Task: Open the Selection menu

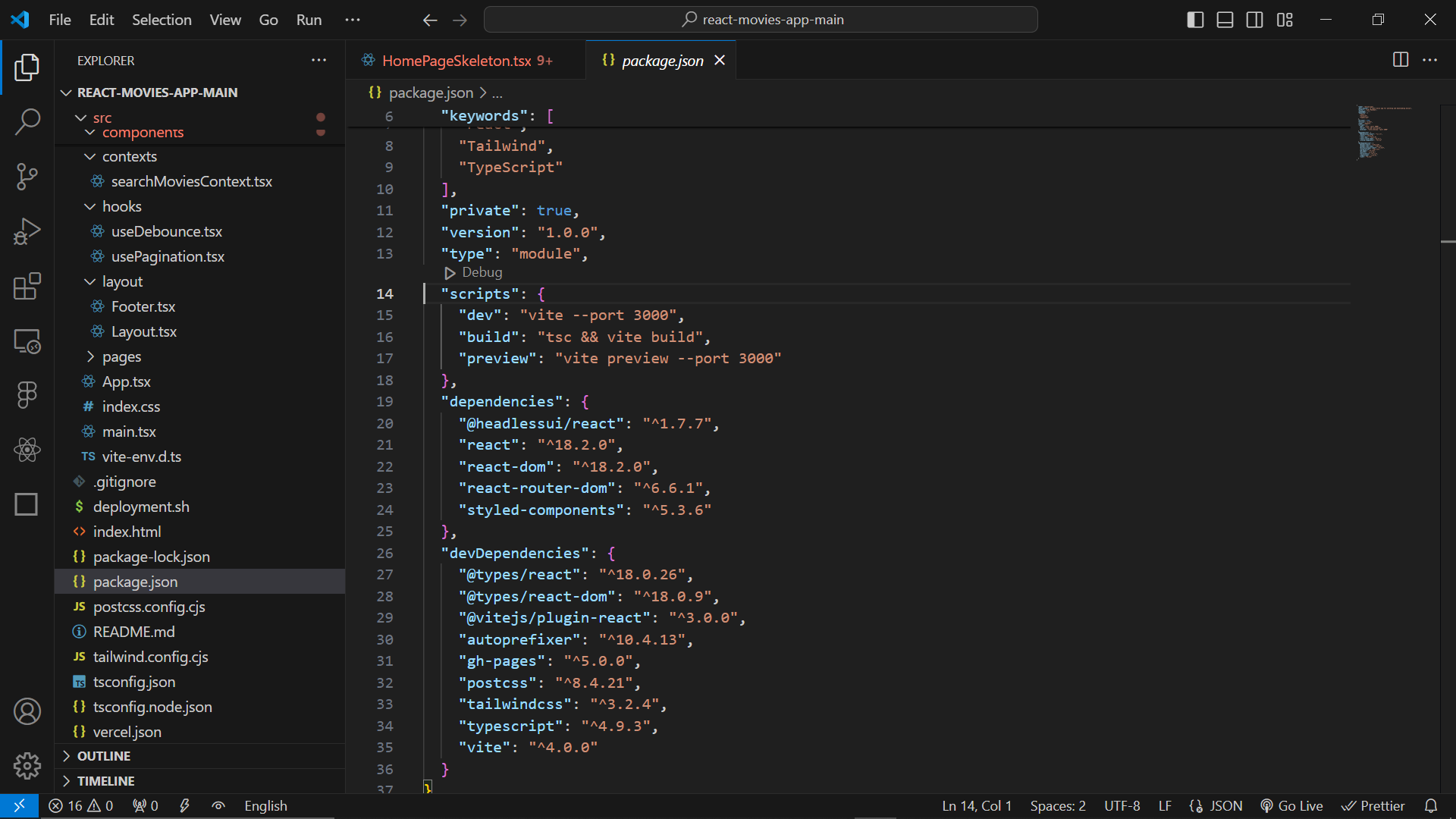Action: point(162,20)
